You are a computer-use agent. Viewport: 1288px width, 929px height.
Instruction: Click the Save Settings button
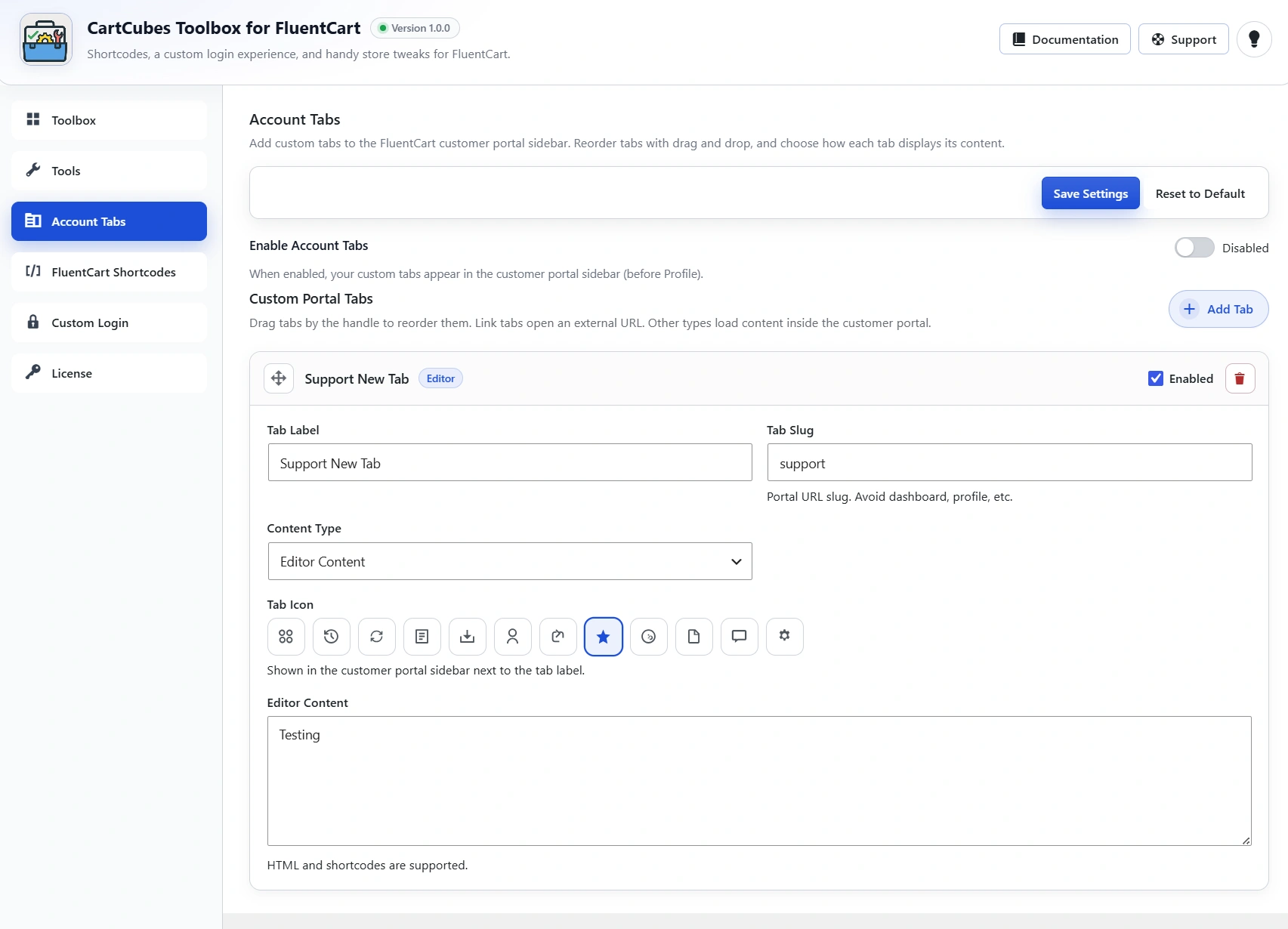(1090, 193)
